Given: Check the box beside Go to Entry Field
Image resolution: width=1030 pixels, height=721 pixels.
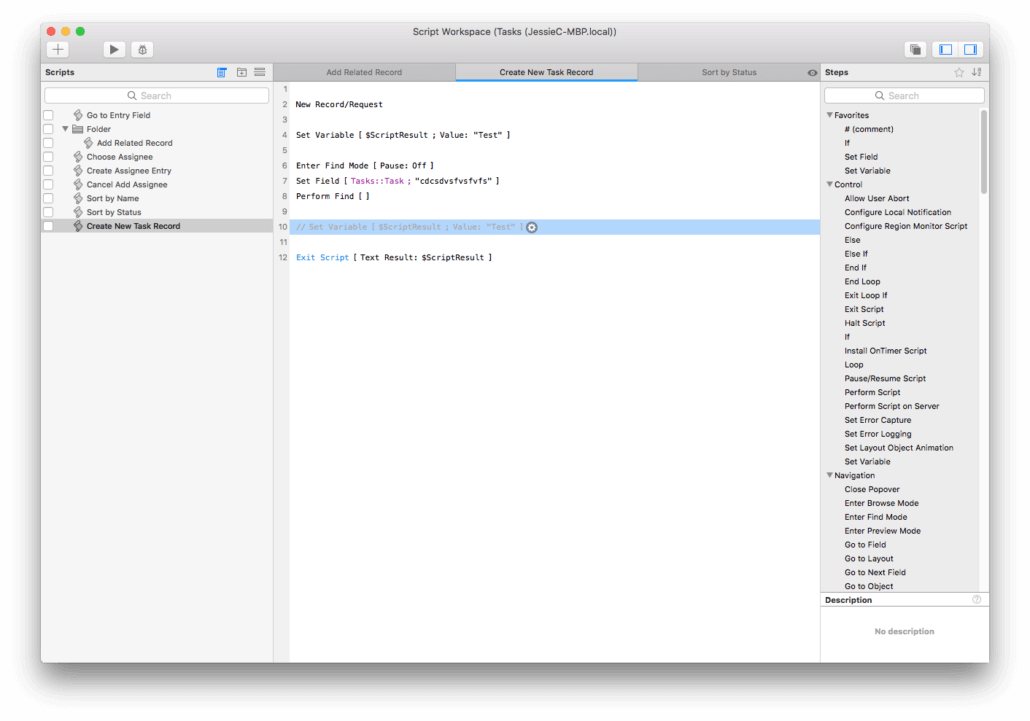Looking at the screenshot, I should [49, 116].
